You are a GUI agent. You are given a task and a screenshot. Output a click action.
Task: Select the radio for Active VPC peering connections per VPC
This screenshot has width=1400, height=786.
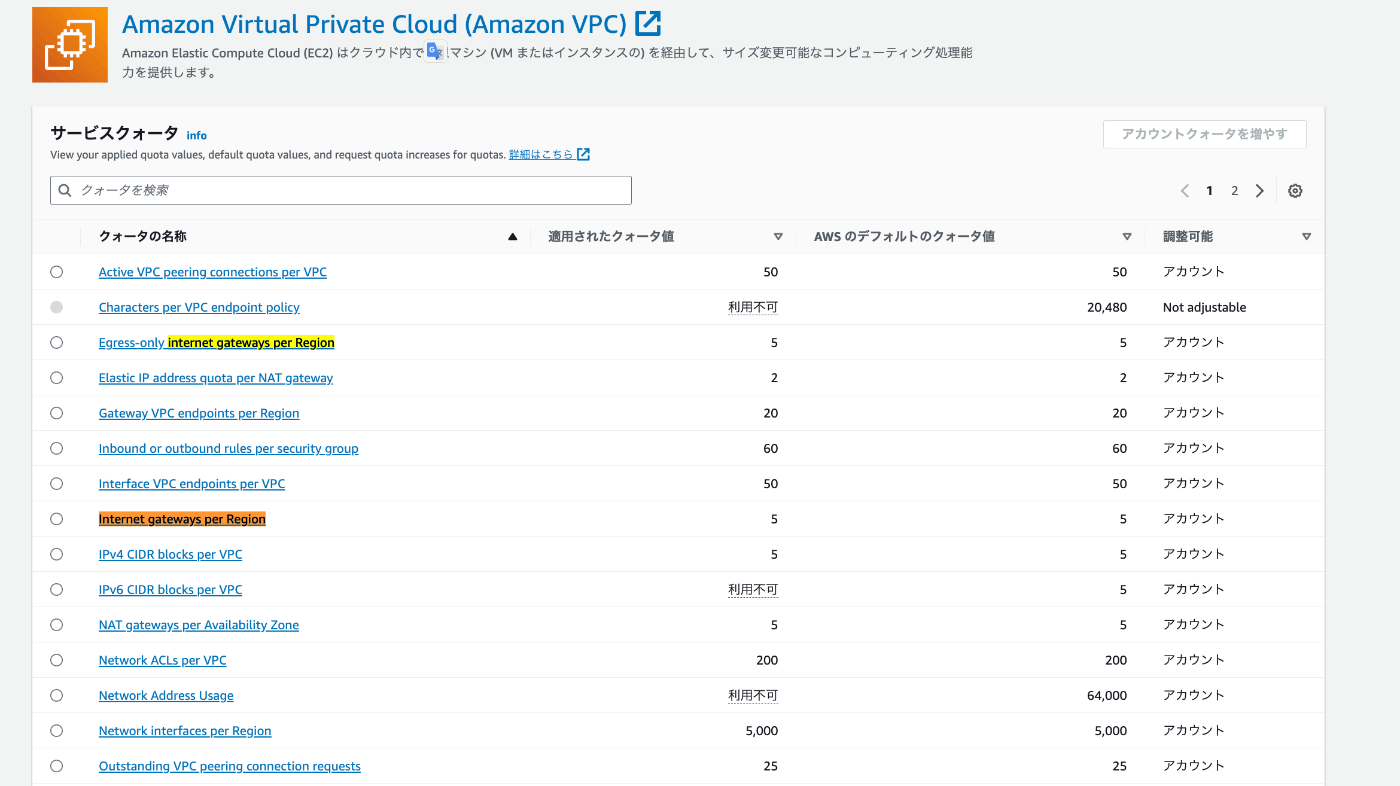pyautogui.click(x=56, y=272)
